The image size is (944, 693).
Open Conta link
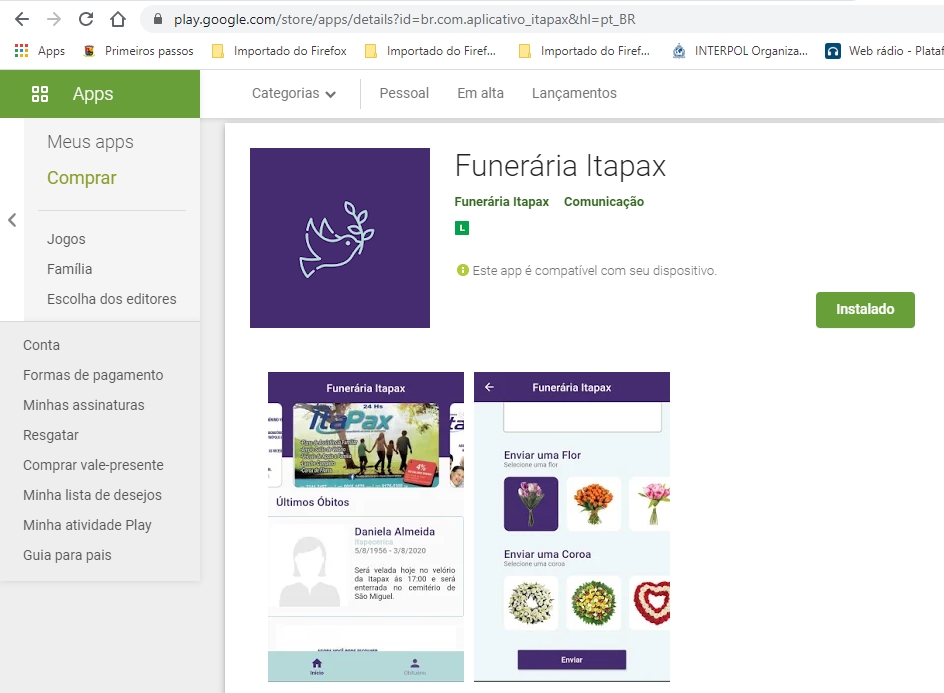41,345
